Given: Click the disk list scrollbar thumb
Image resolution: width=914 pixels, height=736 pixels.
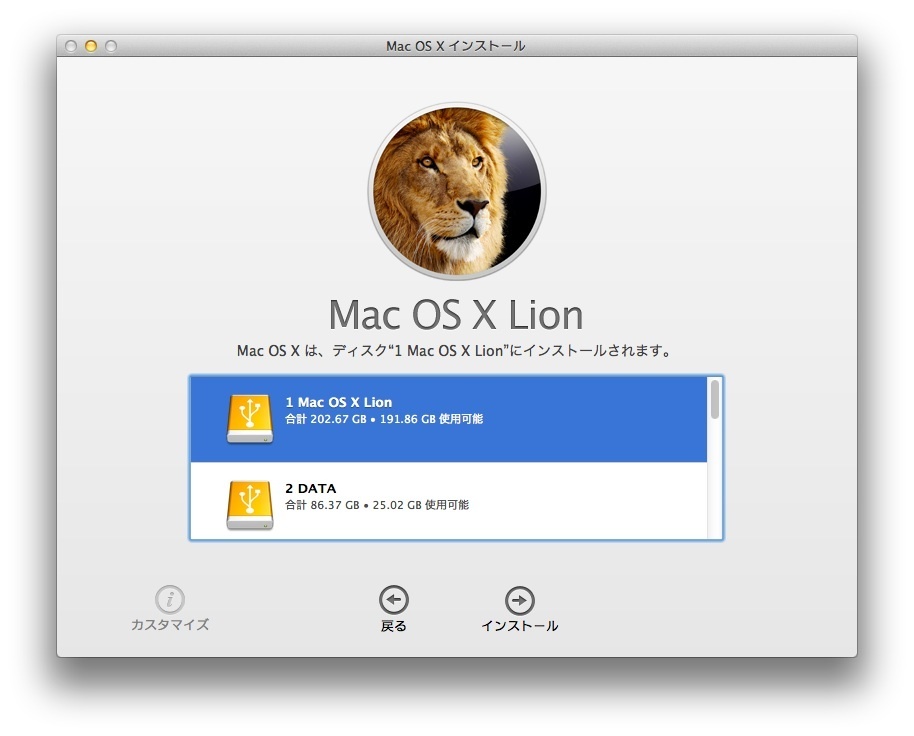Looking at the screenshot, I should 714,399.
